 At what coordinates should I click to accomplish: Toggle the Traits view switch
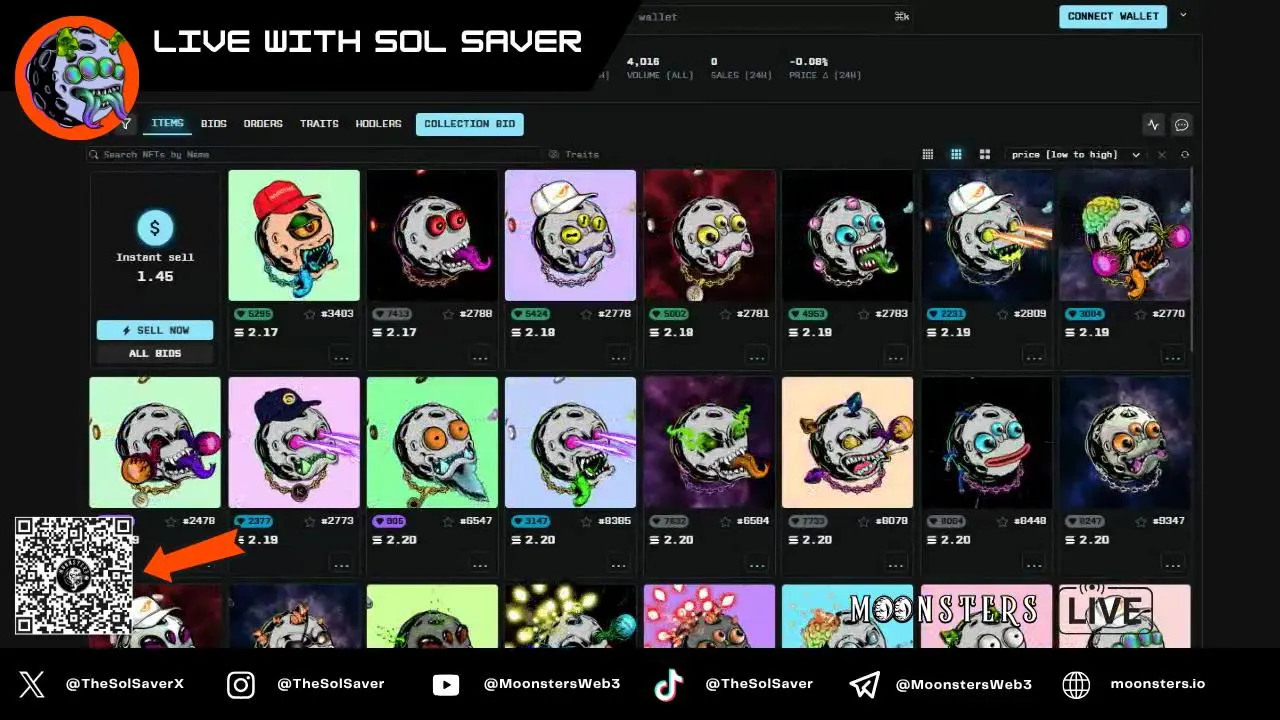point(575,155)
